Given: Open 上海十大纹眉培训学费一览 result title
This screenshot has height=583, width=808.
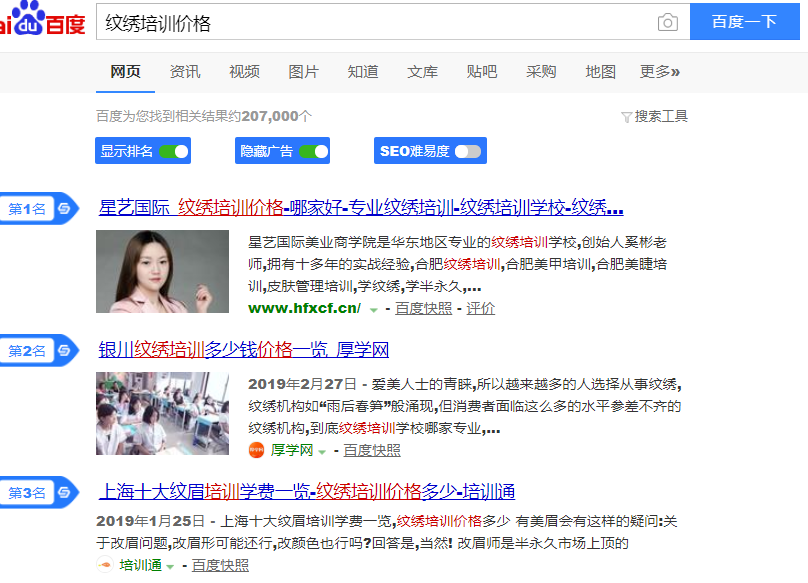Looking at the screenshot, I should click(307, 492).
